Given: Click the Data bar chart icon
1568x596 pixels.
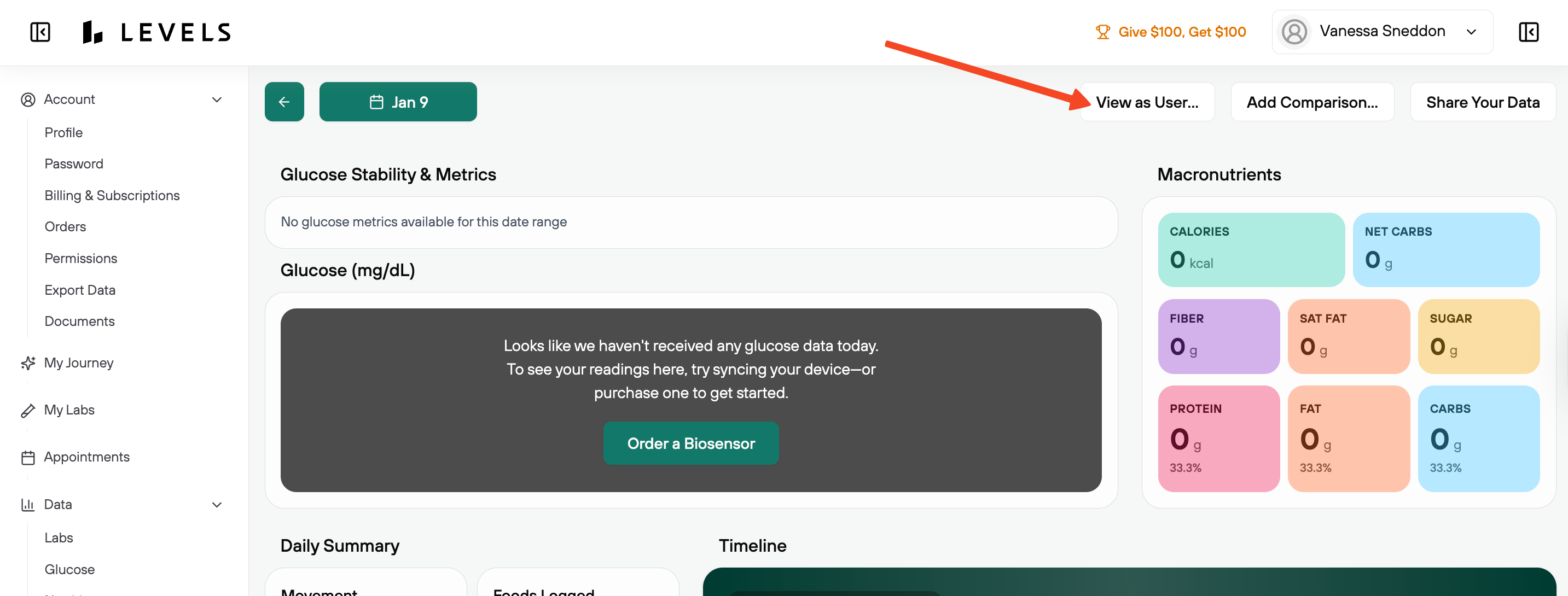Looking at the screenshot, I should tap(28, 505).
